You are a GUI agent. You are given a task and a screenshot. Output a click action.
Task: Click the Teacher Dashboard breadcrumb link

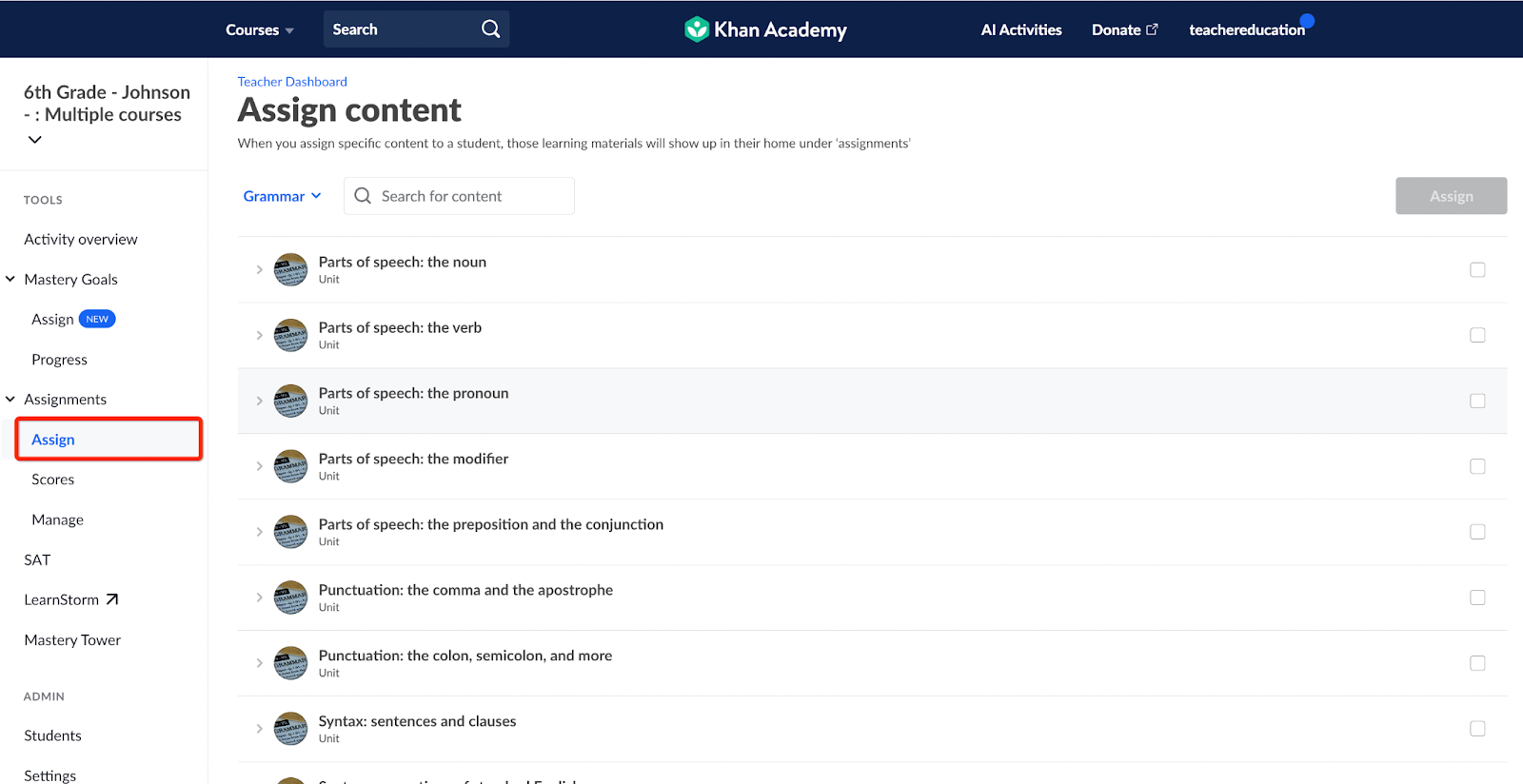pos(292,82)
